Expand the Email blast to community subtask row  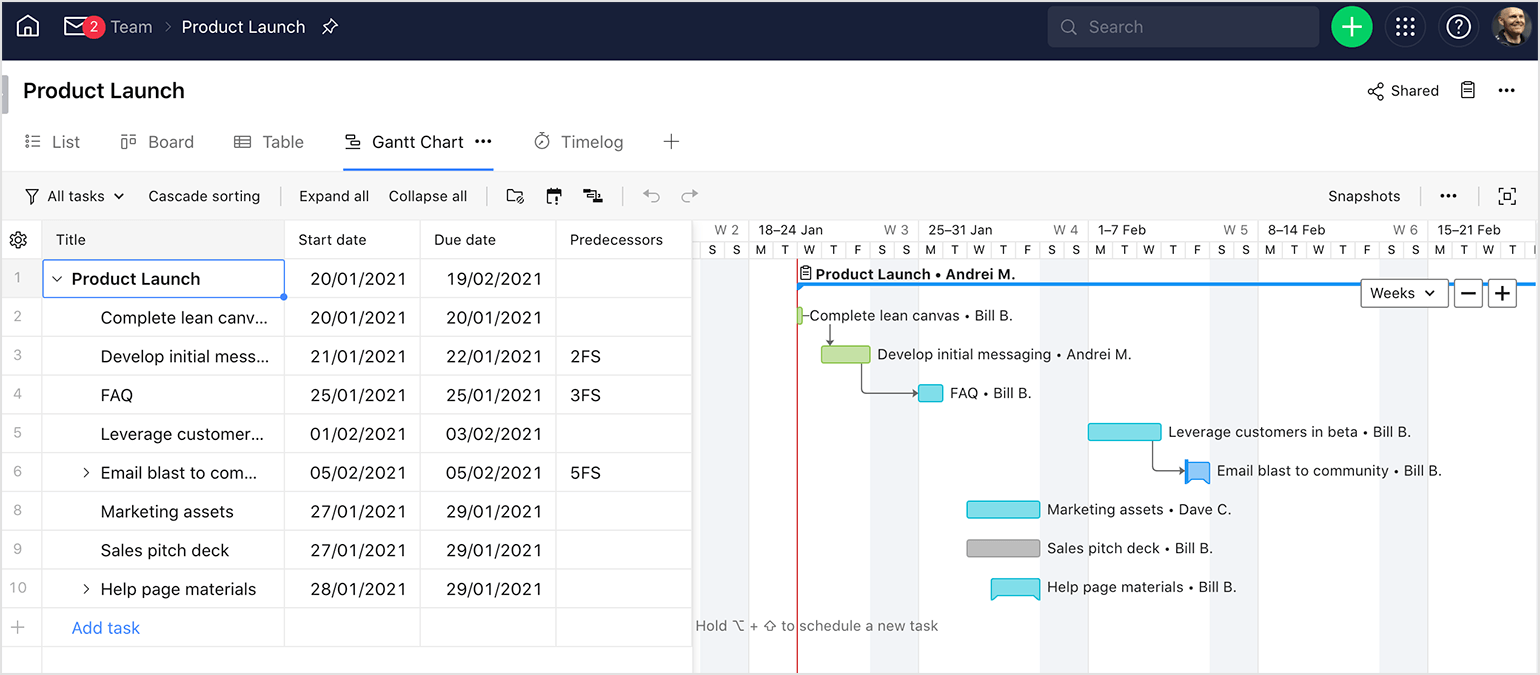click(85, 472)
